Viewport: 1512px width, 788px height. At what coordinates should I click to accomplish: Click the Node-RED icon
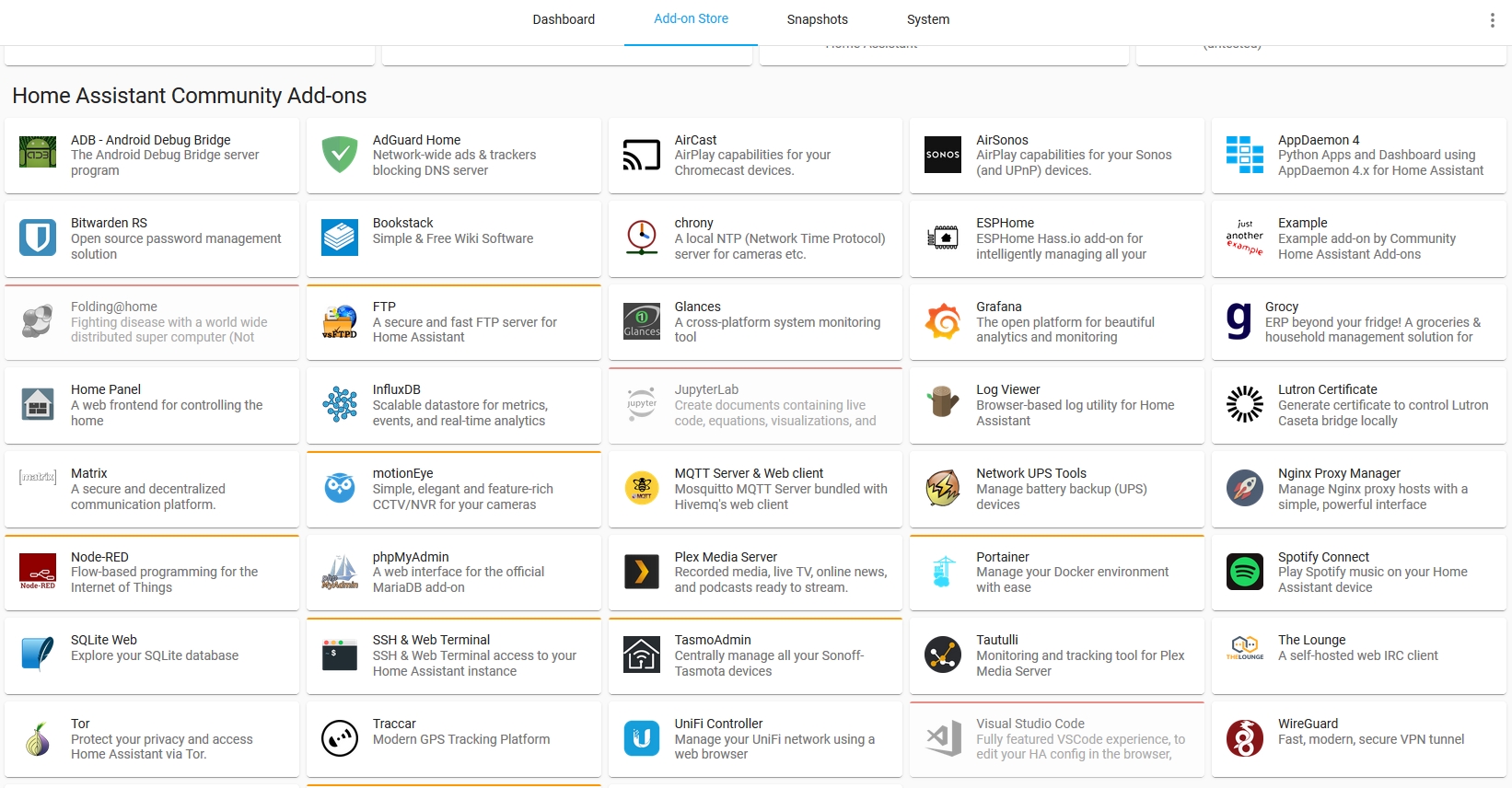tap(38, 572)
